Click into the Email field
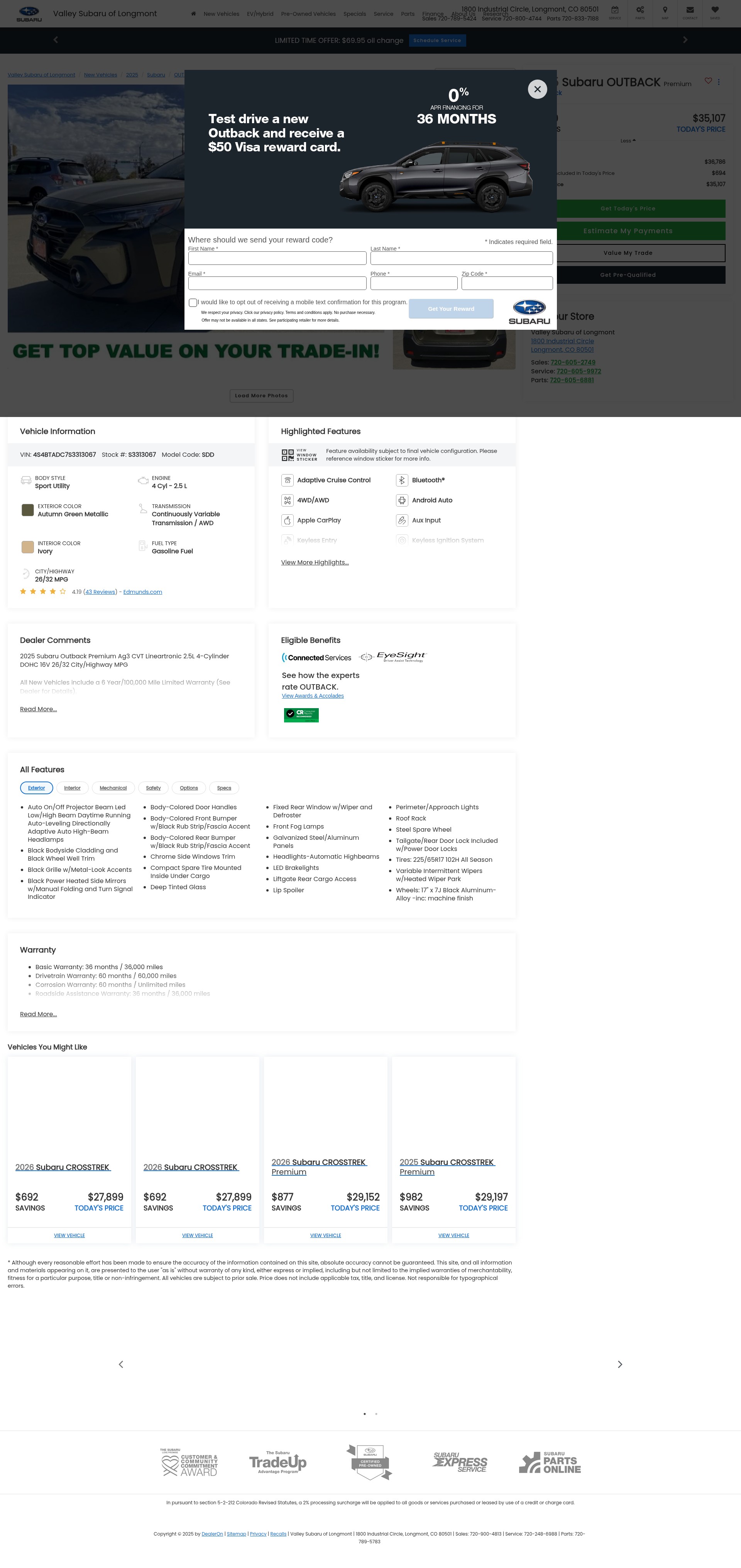This screenshot has width=741, height=1568. tap(277, 283)
